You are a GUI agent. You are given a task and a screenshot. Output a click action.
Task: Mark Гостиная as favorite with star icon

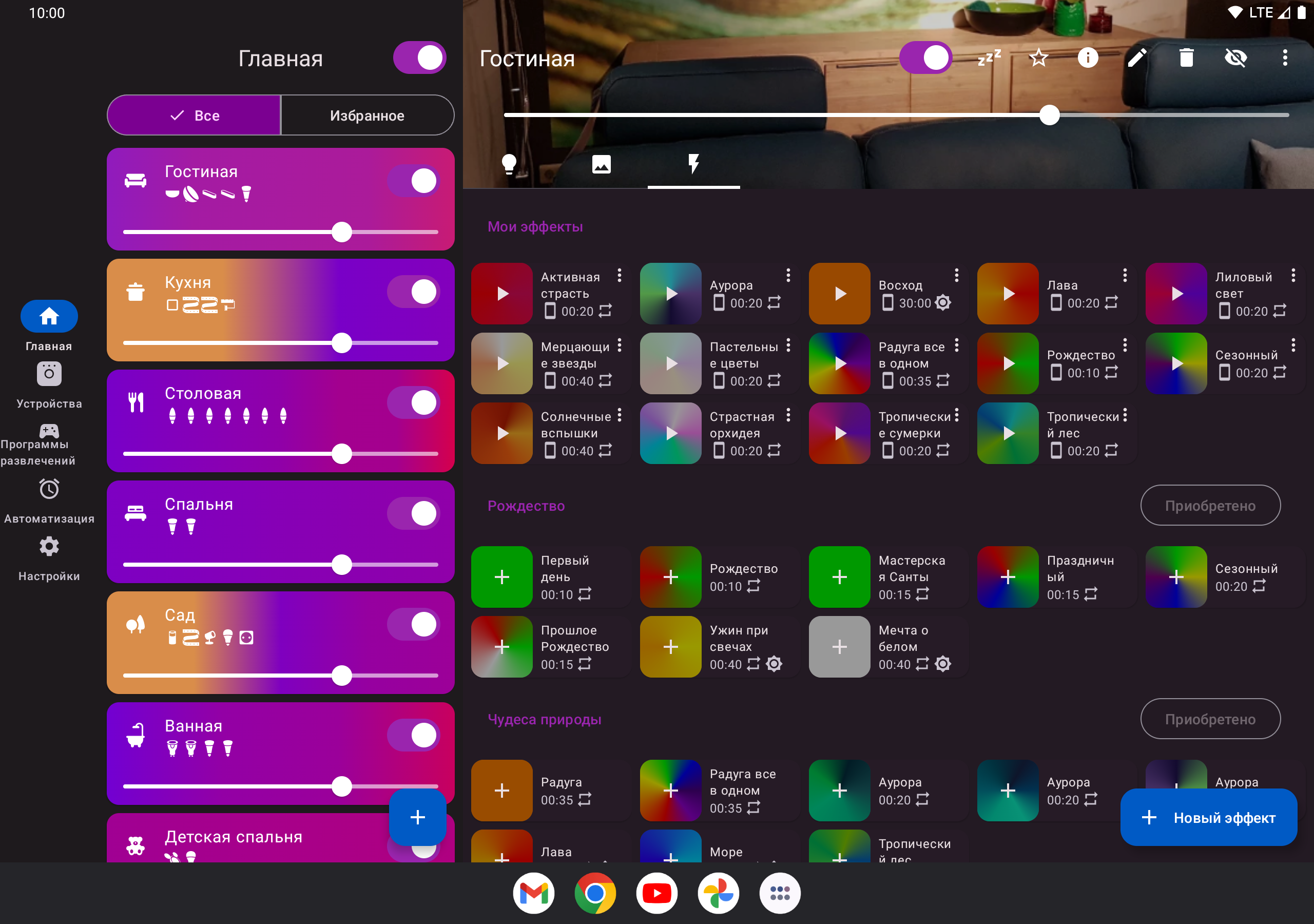(x=1038, y=58)
